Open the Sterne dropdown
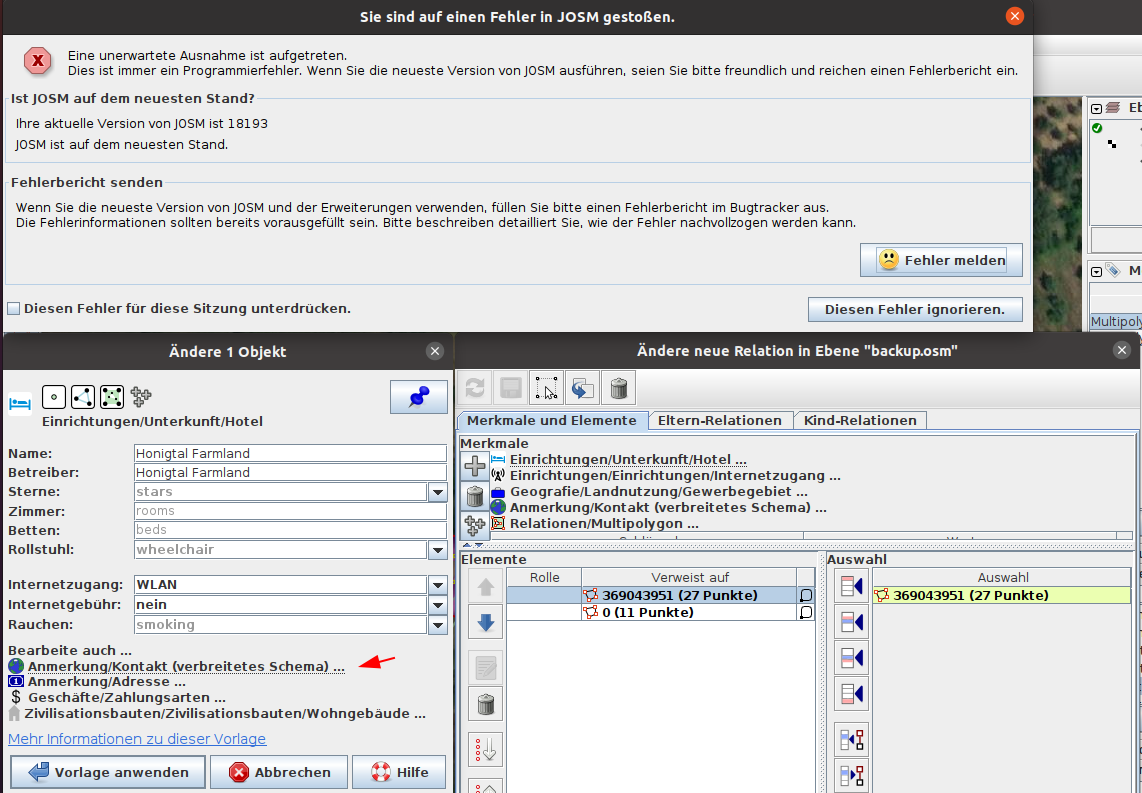 [x=438, y=492]
